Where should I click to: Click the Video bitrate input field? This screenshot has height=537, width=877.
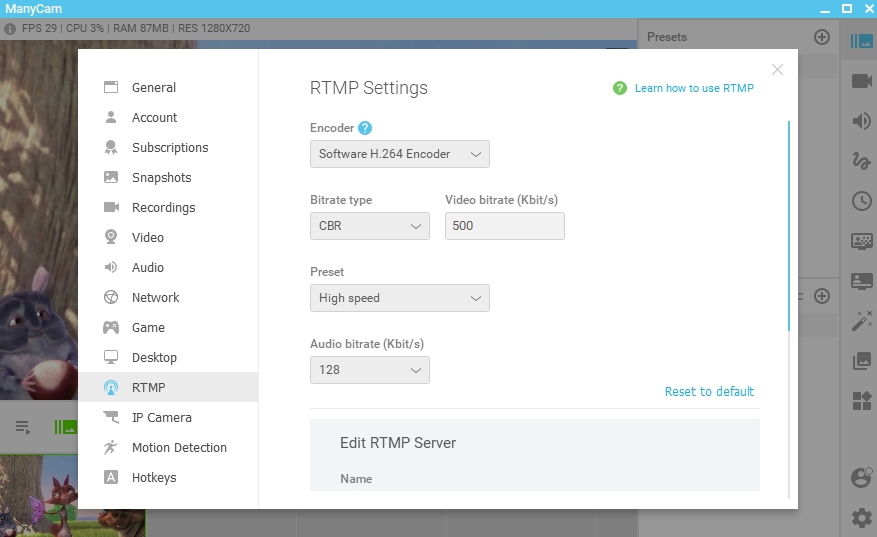tap(504, 226)
